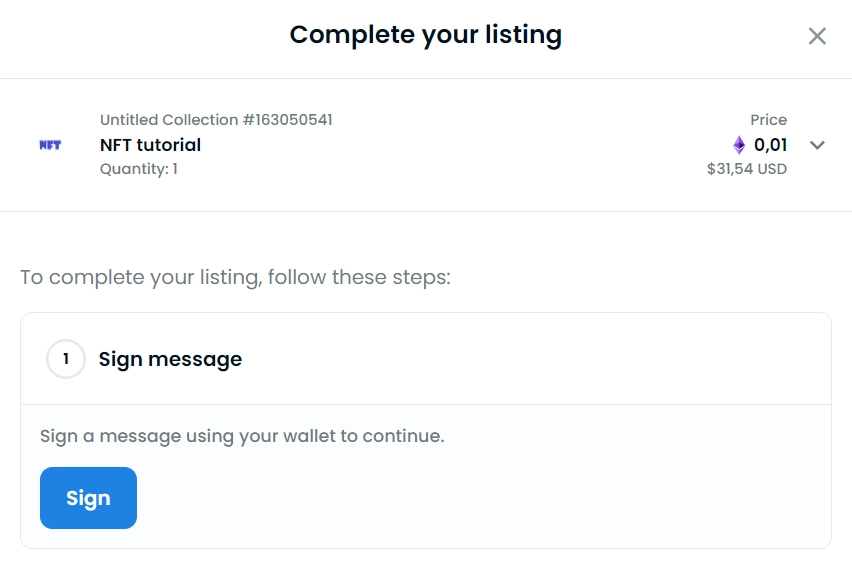Screen dimensions: 852x563
Task: Click the $31,54 USD converted value
Action: coord(746,169)
